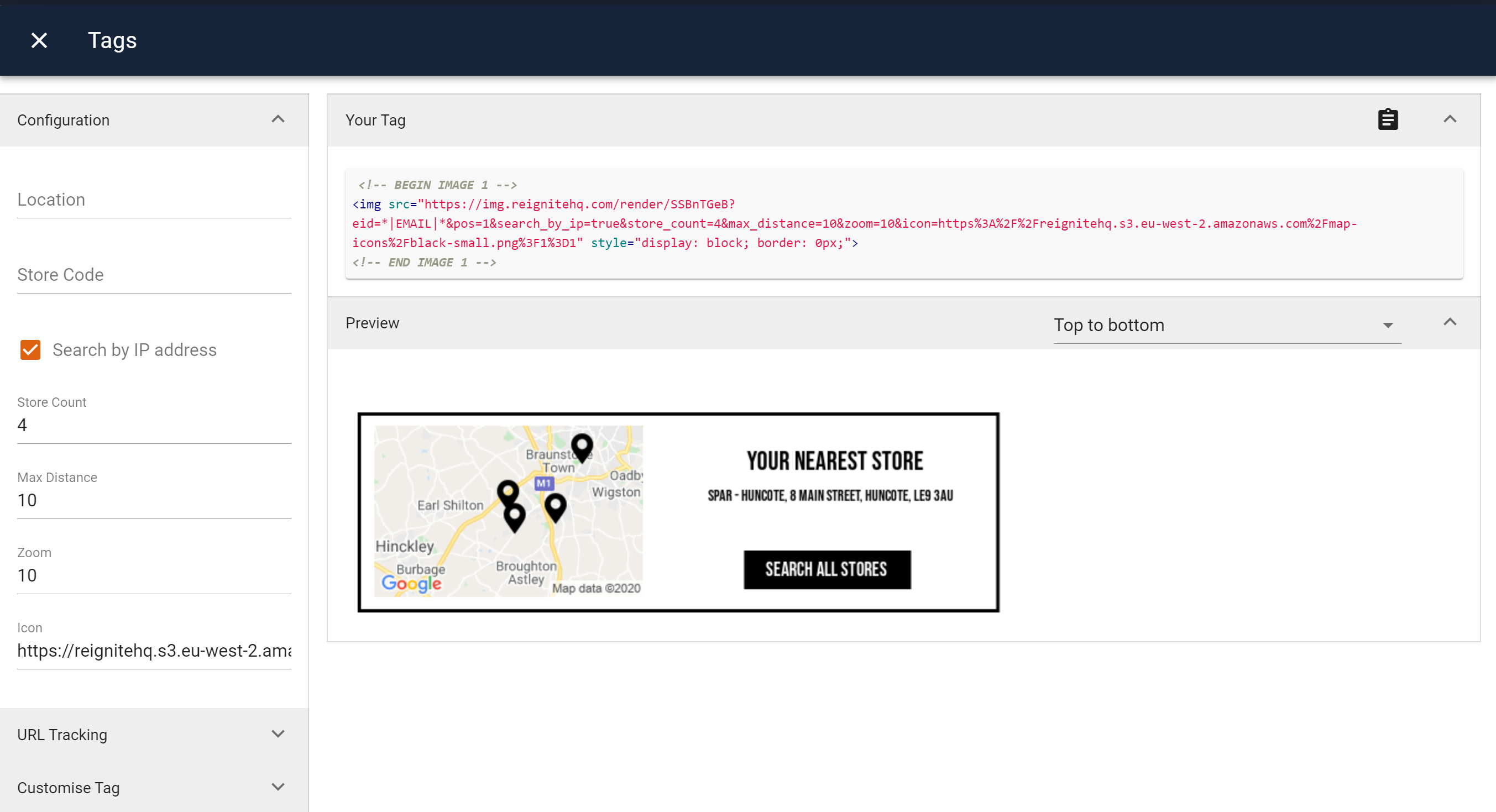Image resolution: width=1496 pixels, height=812 pixels.
Task: Expand the Customise Tag section
Action: 278,787
